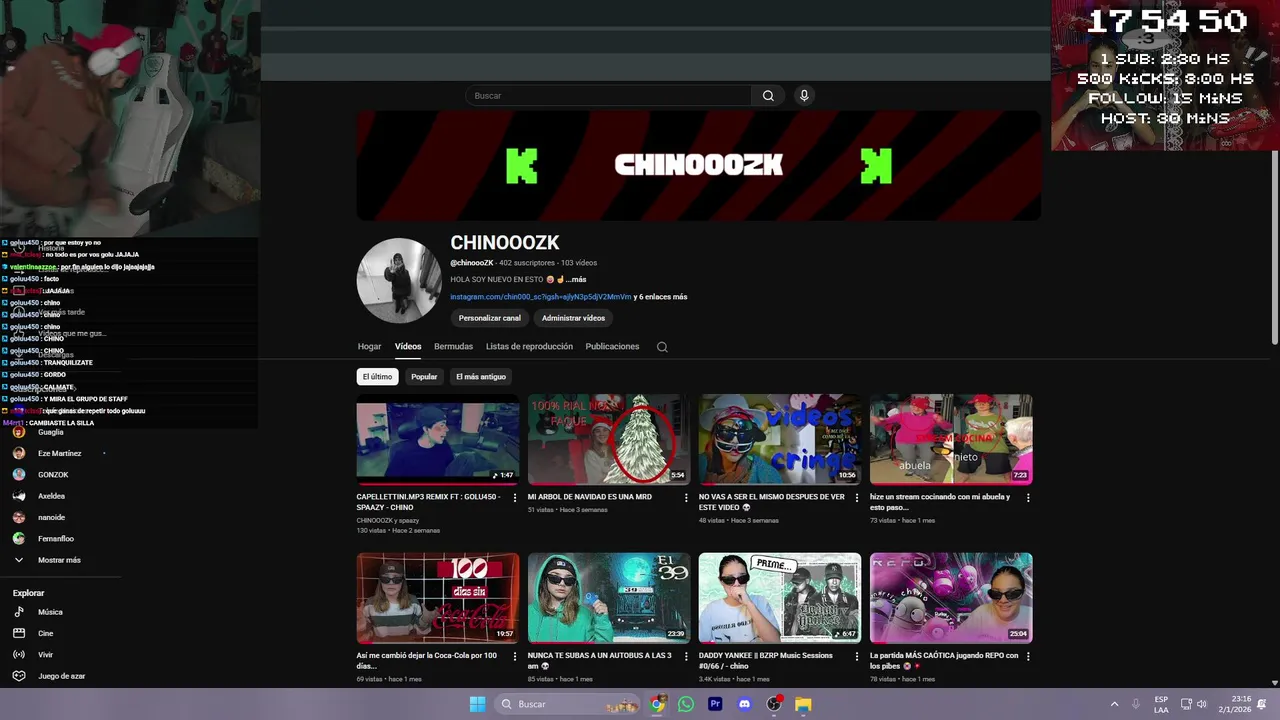This screenshot has width=1280, height=720.
Task: Open Adobe Premiere Pro from taskbar
Action: (x=715, y=704)
